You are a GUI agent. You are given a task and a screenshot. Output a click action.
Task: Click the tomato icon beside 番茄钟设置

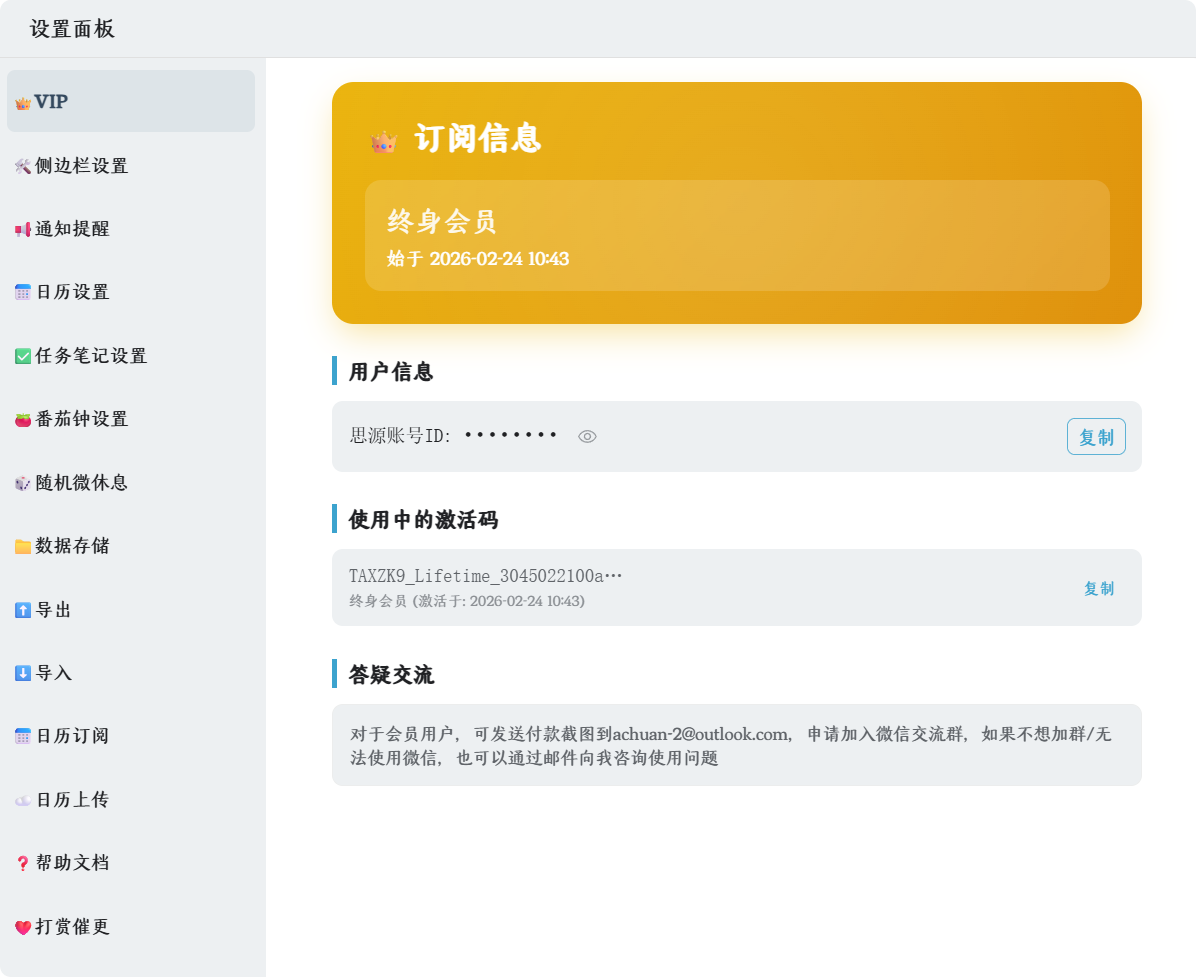23,419
